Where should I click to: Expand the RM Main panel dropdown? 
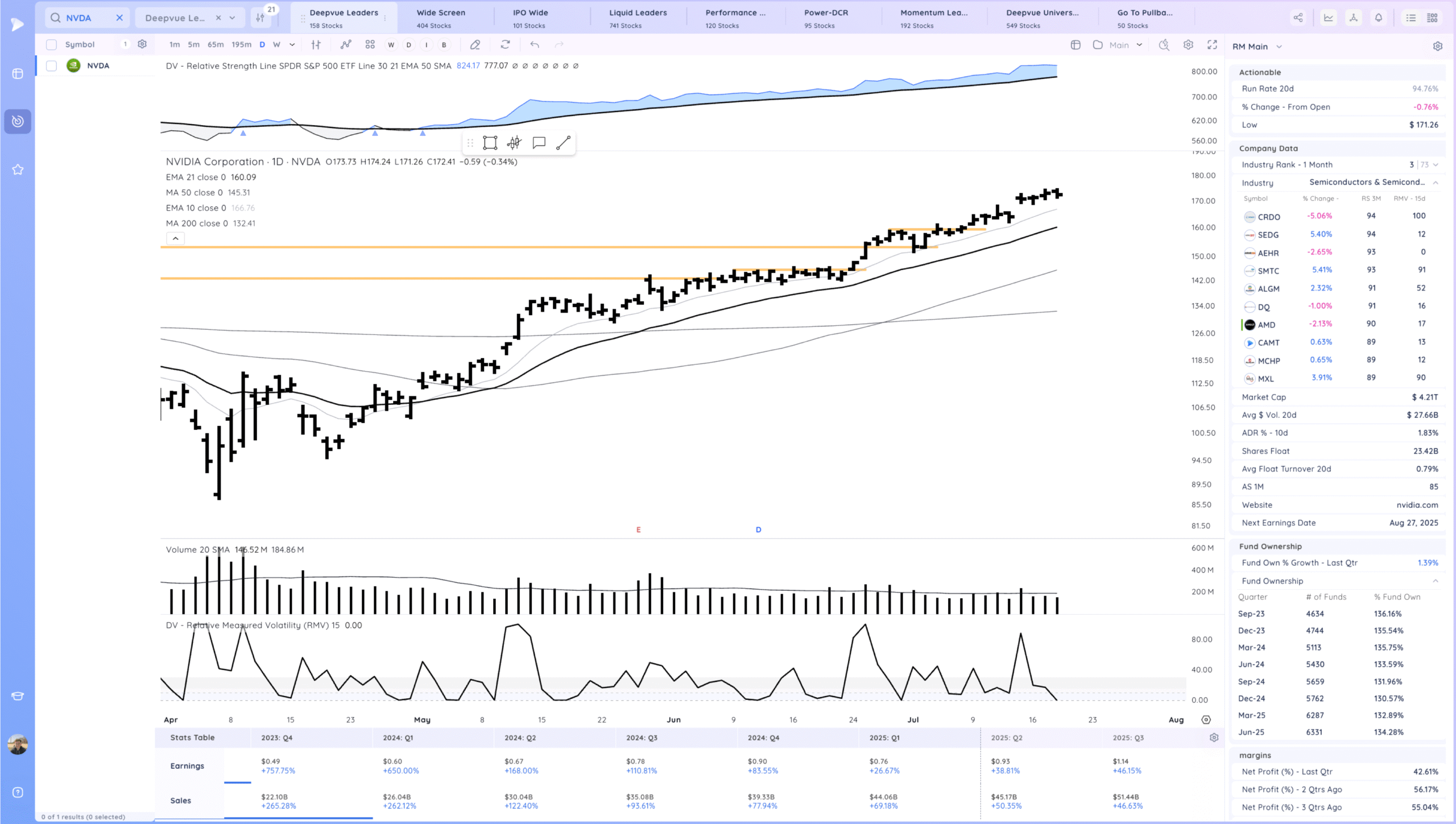click(x=1279, y=47)
